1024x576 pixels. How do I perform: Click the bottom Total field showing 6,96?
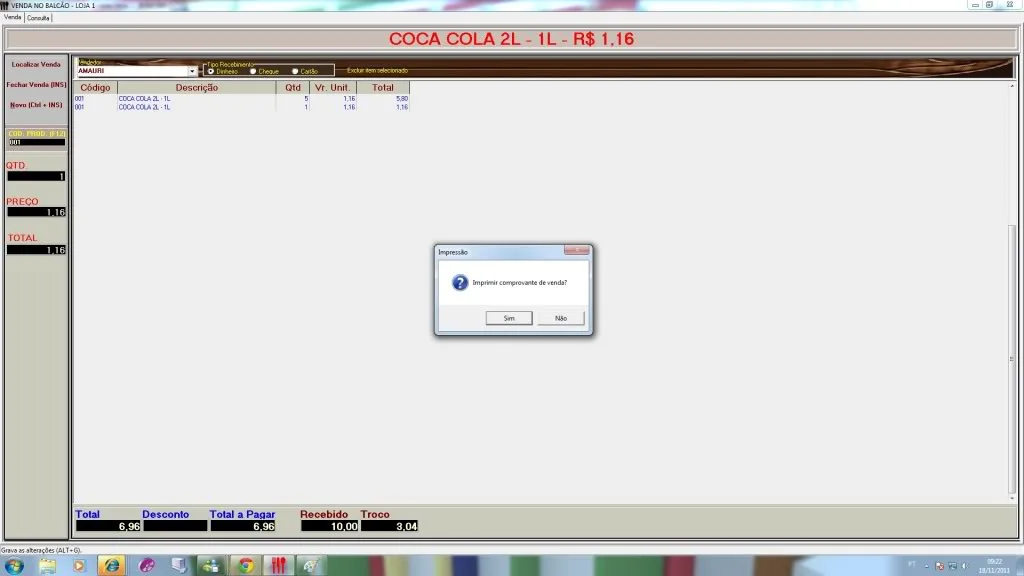coord(108,526)
